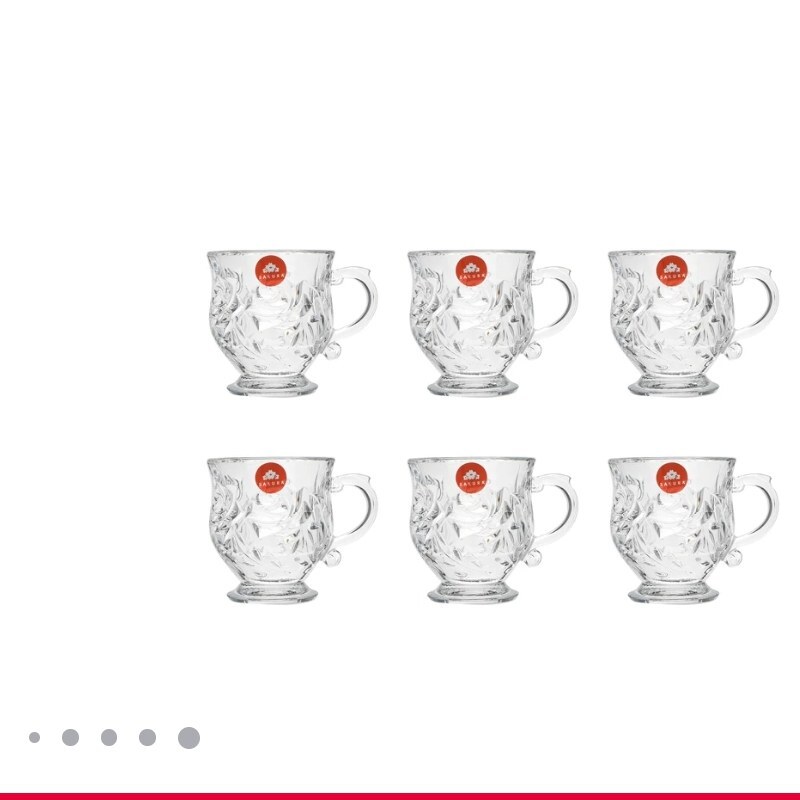
Task: Select the smallest first carousel dot
Action: [x=34, y=737]
